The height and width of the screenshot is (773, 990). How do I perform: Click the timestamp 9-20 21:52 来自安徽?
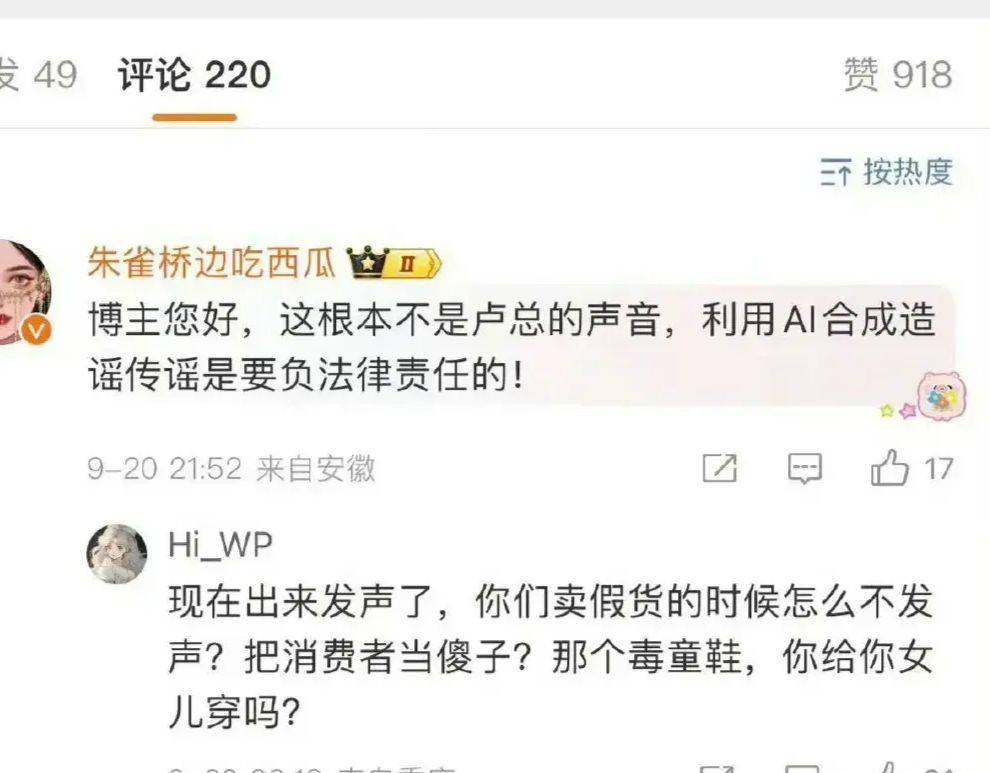click(231, 469)
